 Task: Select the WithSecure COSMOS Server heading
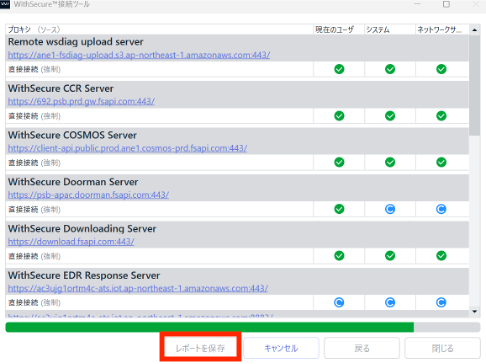72,135
